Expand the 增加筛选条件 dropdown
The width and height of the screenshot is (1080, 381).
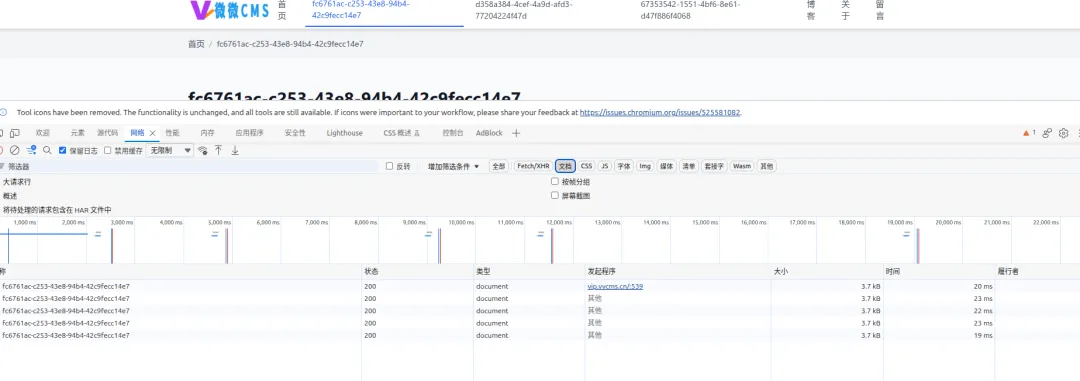(453, 166)
